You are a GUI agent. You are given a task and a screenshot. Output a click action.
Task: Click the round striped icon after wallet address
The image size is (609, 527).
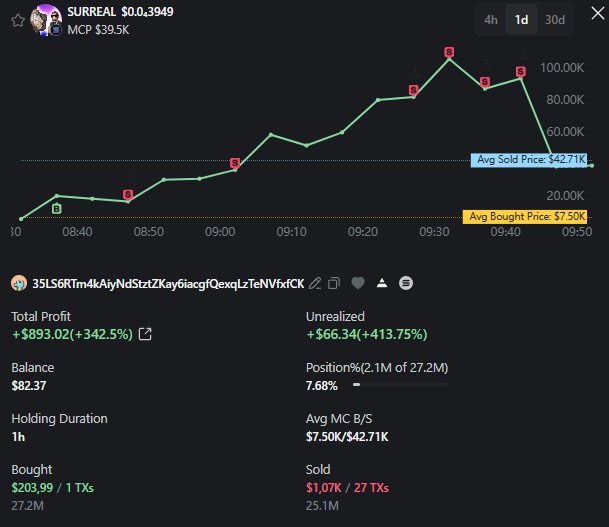pyautogui.click(x=405, y=284)
